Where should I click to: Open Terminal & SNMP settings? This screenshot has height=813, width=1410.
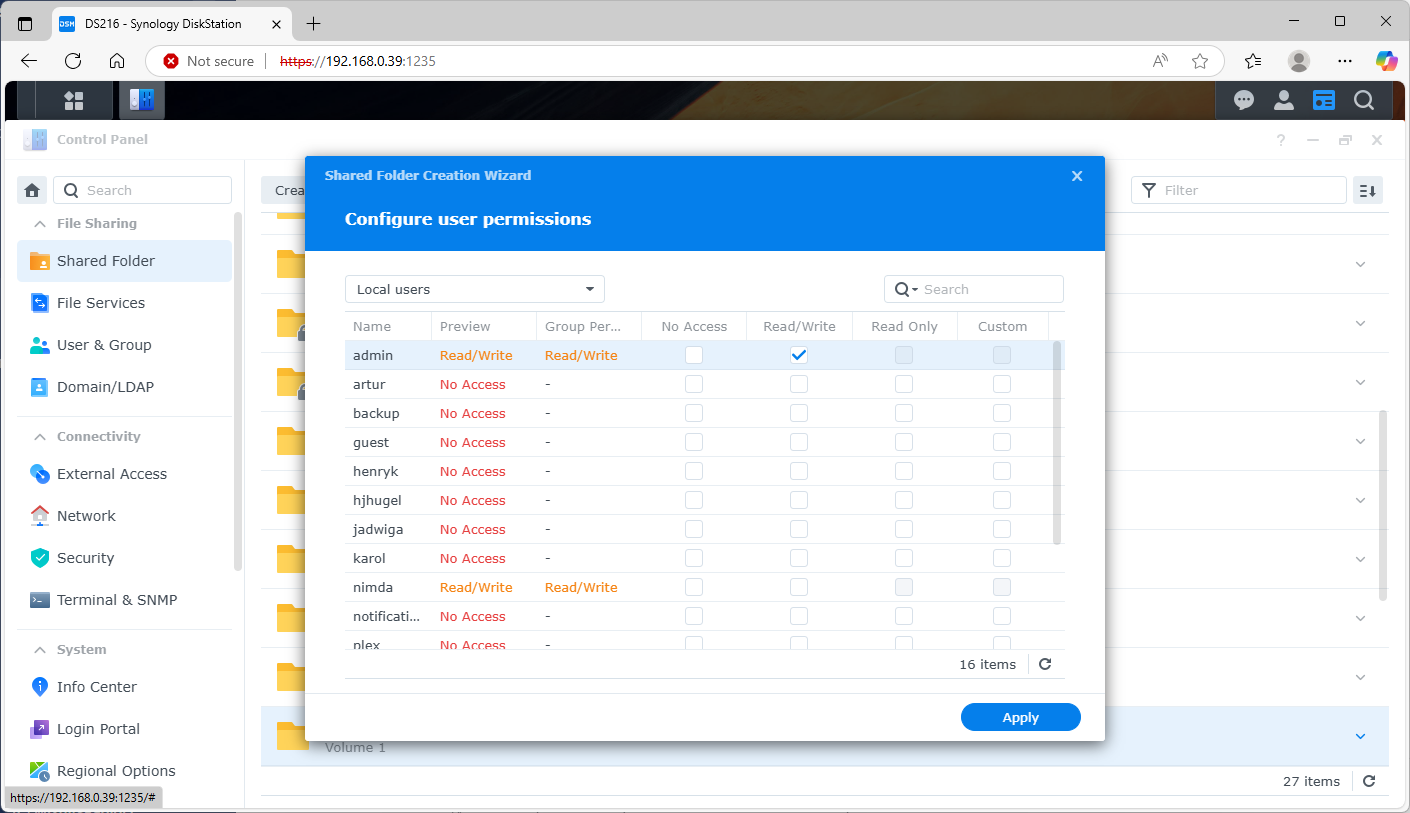click(117, 599)
